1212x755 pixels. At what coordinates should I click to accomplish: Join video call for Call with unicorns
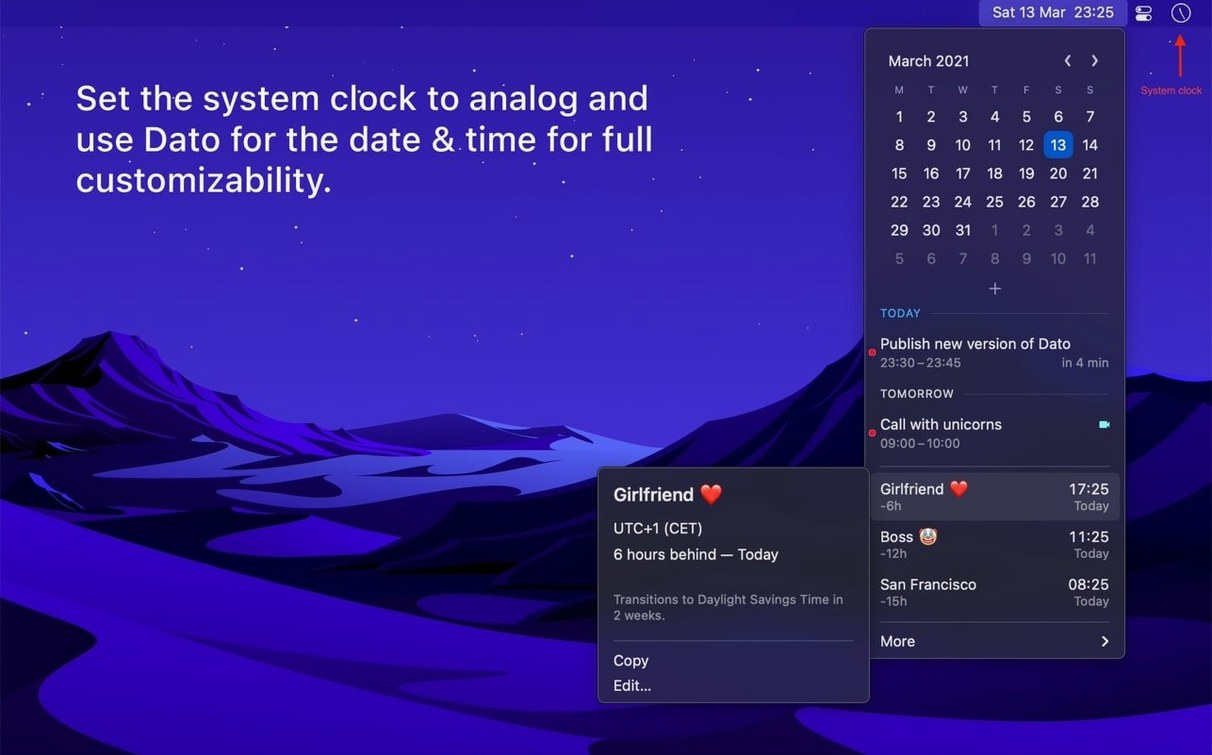pyautogui.click(x=1104, y=425)
